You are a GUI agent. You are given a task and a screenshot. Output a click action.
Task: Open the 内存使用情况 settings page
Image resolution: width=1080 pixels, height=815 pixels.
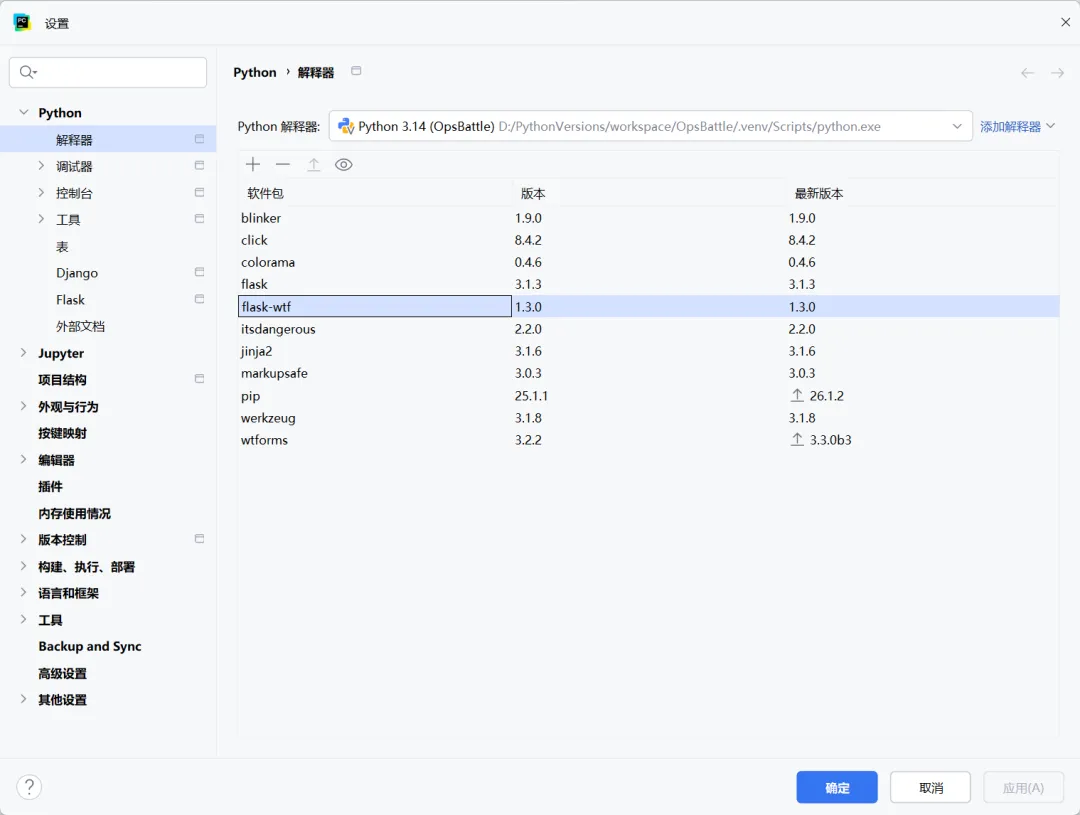[x=74, y=513]
